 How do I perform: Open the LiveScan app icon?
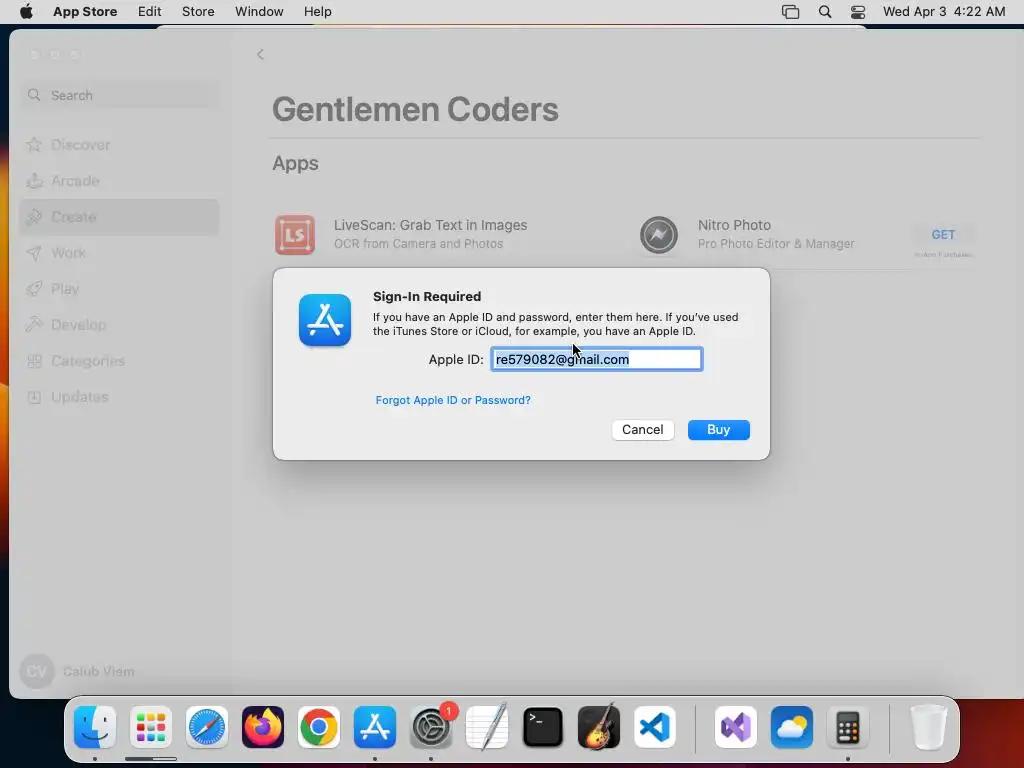point(295,234)
